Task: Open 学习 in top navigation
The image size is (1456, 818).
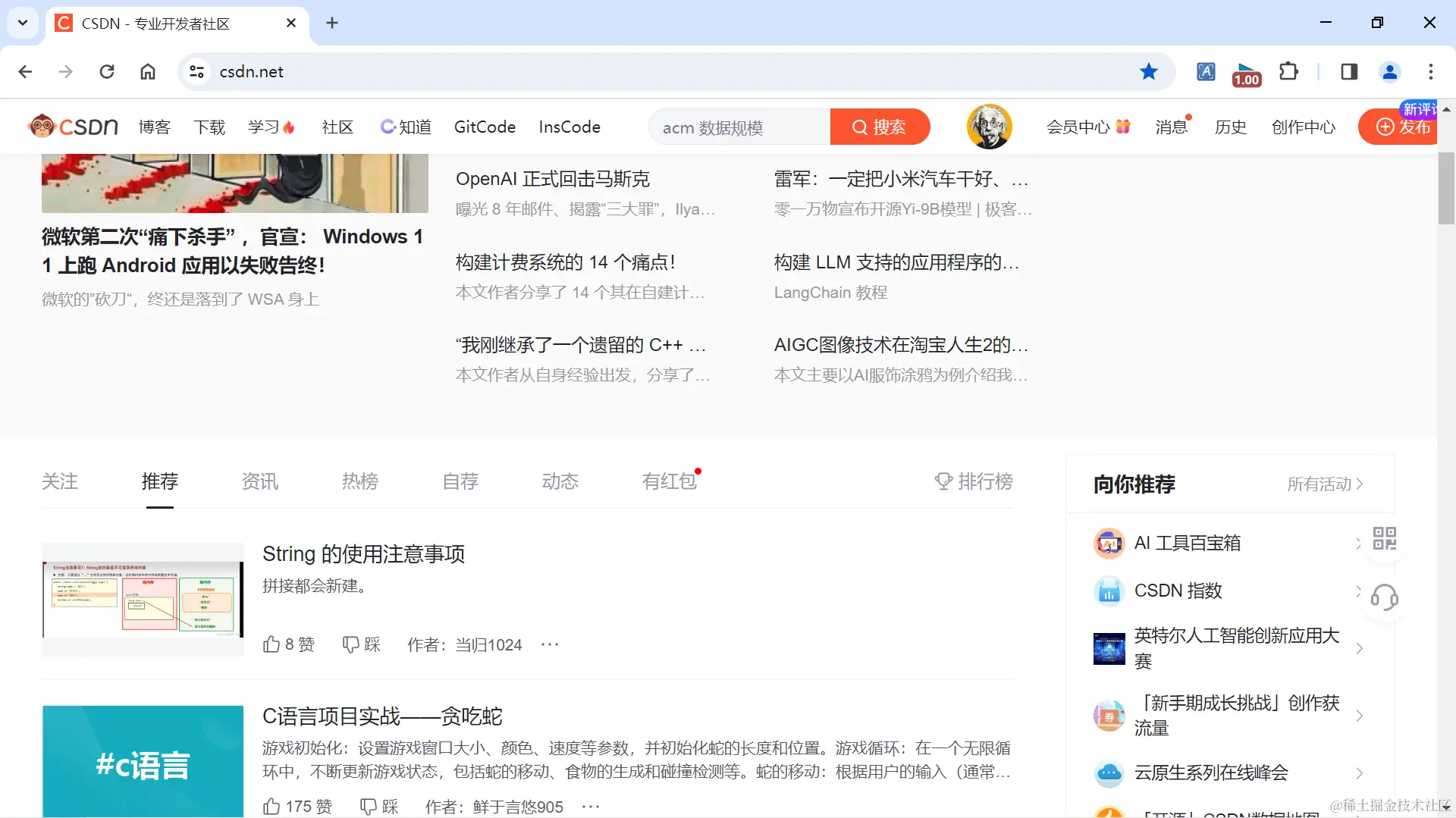Action: [x=271, y=127]
